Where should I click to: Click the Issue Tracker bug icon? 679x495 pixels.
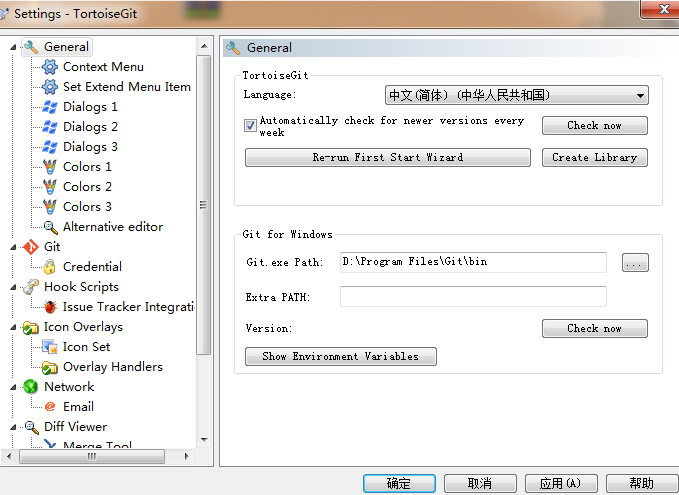tap(50, 307)
